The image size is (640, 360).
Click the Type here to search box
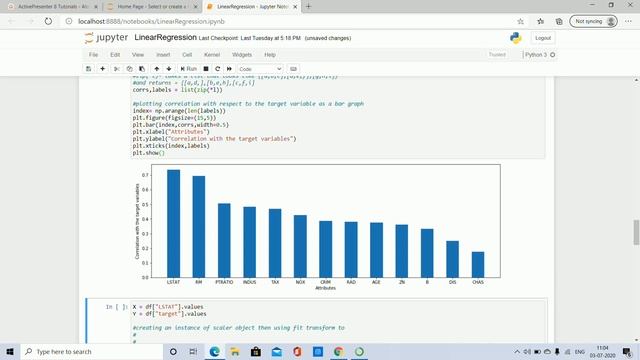click(92, 351)
